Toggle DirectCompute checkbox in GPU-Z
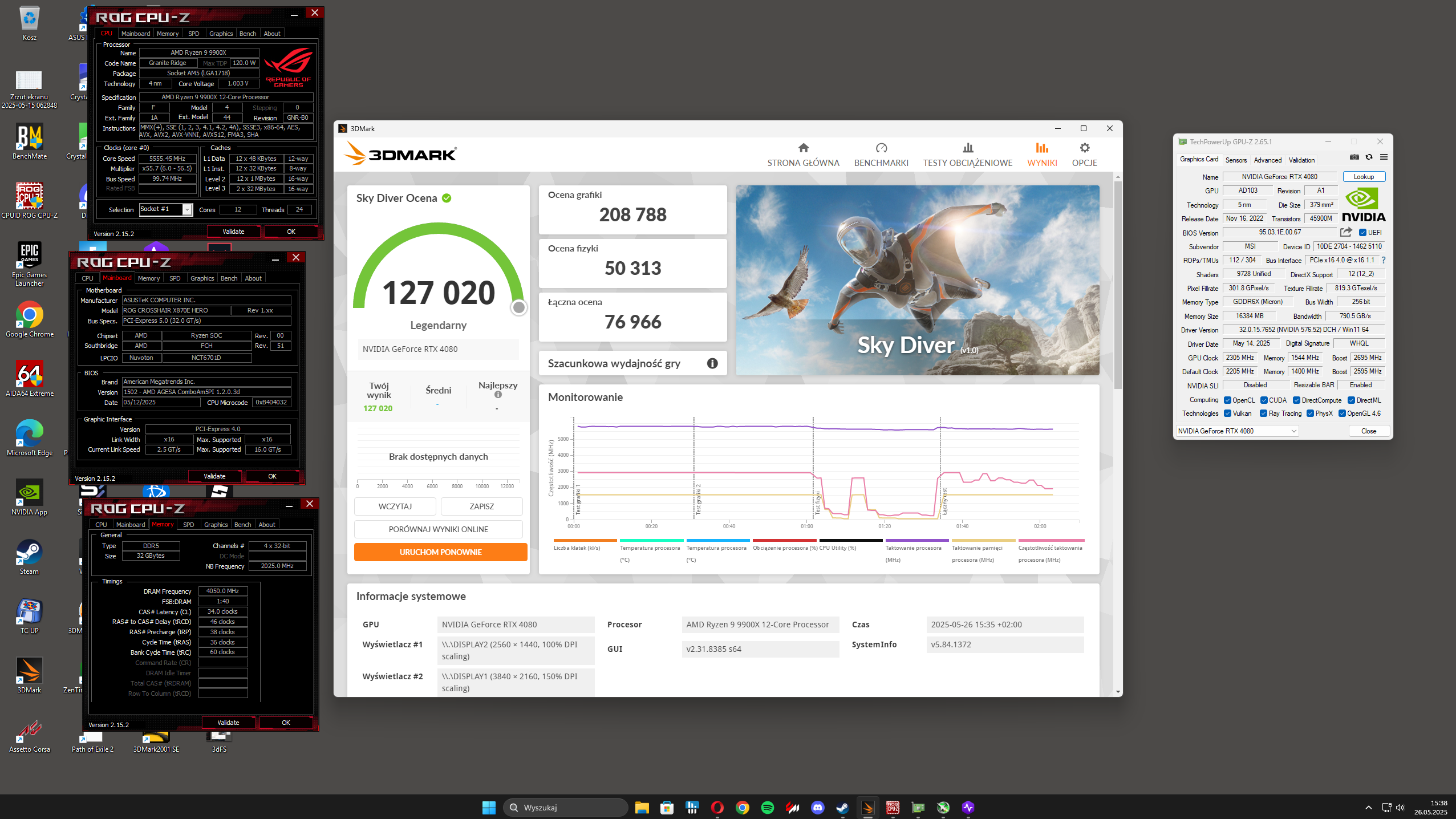1456x819 pixels. tap(1296, 400)
